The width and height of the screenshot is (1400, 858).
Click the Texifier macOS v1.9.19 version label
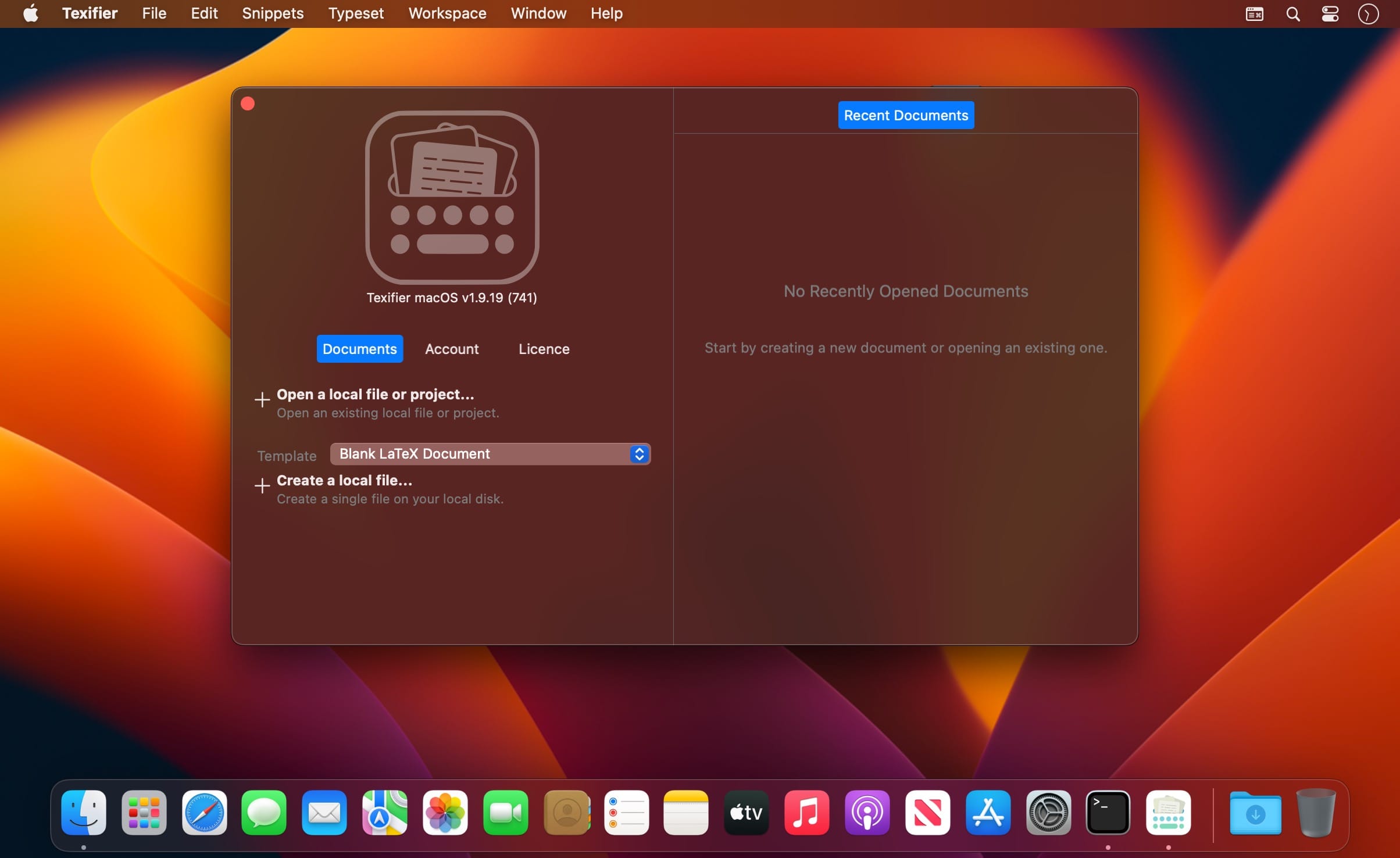click(452, 298)
